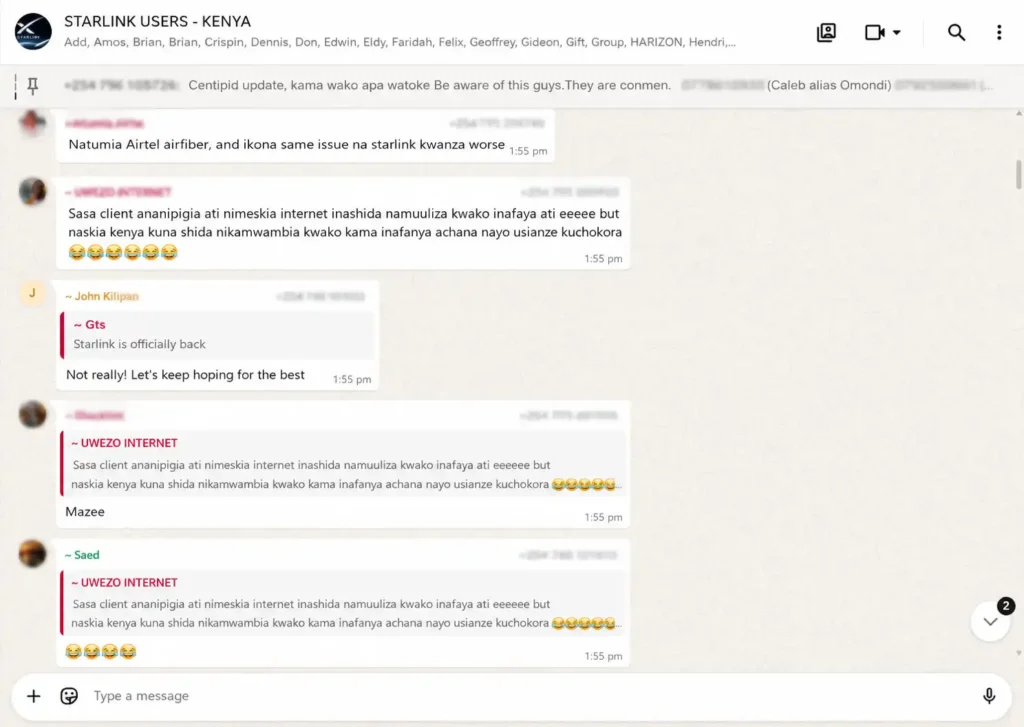This screenshot has width=1024, height=727.
Task: Click the group members list subtitle
Action: coord(400,42)
